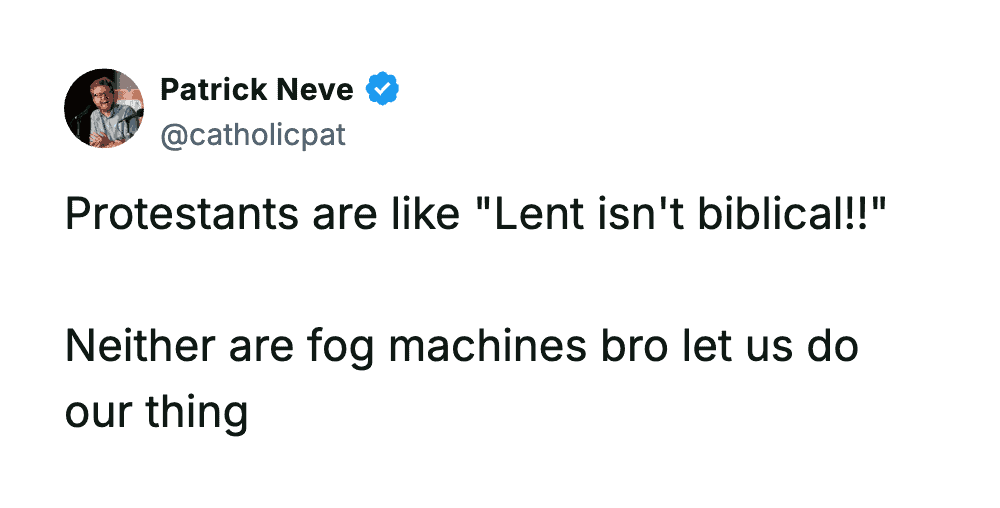The width and height of the screenshot is (1000, 508).
Task: Click the blue verified checkmark badge
Action: pyautogui.click(x=383, y=90)
